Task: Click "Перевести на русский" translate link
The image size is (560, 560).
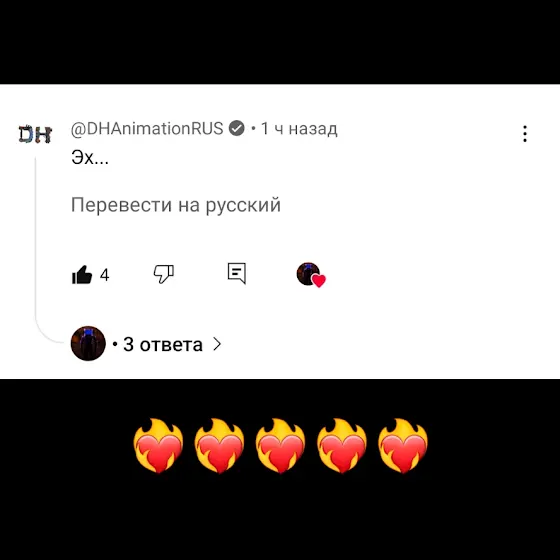Action: pyautogui.click(x=176, y=205)
